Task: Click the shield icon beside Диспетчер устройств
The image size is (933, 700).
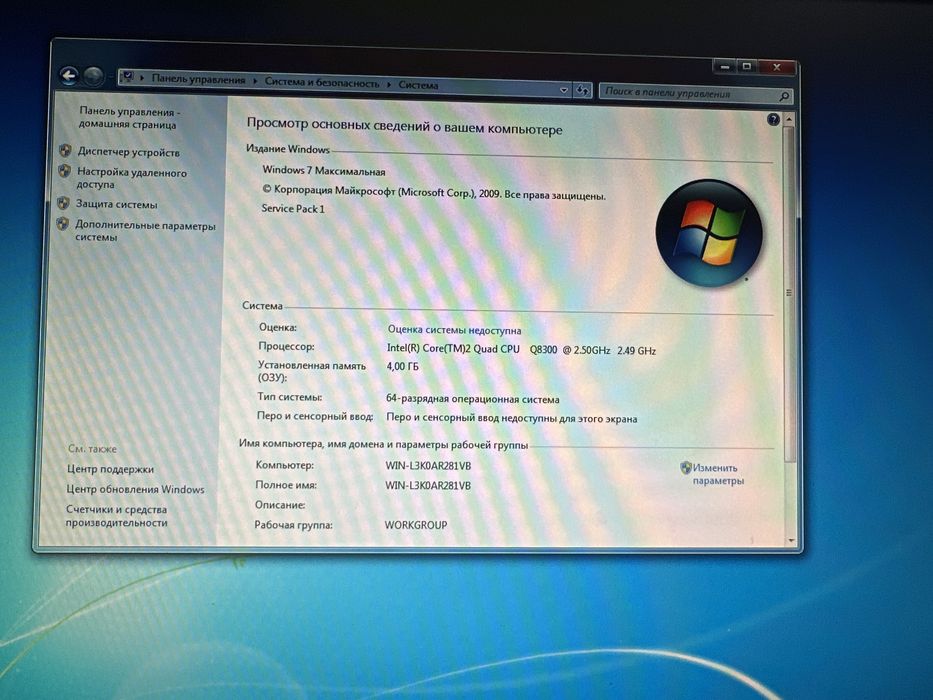Action: 65,151
